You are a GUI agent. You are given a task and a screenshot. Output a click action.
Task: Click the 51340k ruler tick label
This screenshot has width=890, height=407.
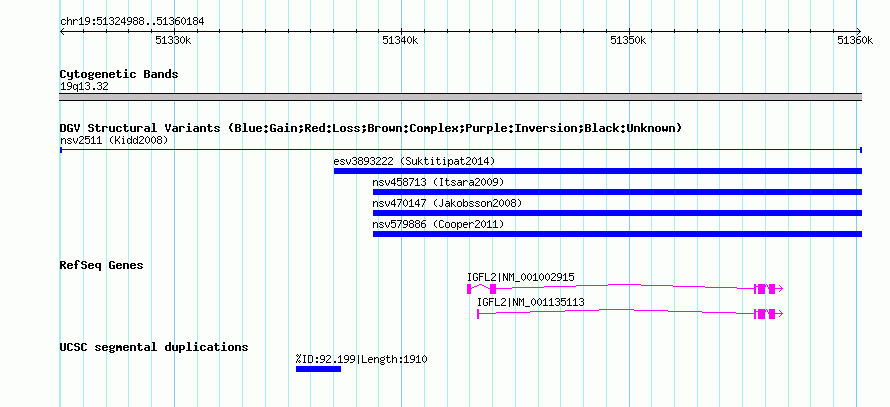(x=401, y=40)
